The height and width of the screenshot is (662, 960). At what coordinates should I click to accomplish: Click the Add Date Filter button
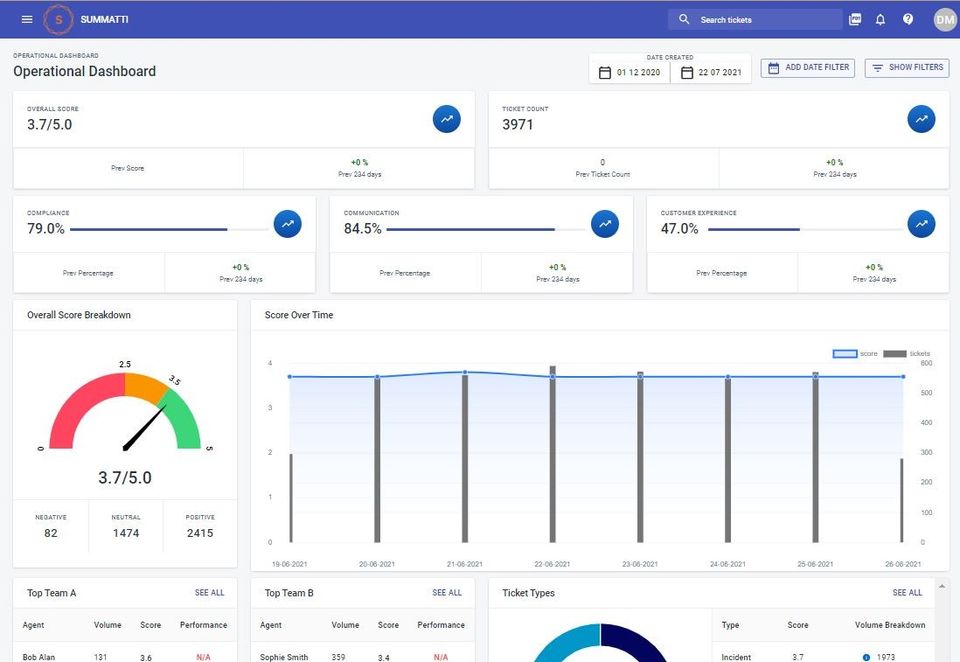tap(808, 67)
